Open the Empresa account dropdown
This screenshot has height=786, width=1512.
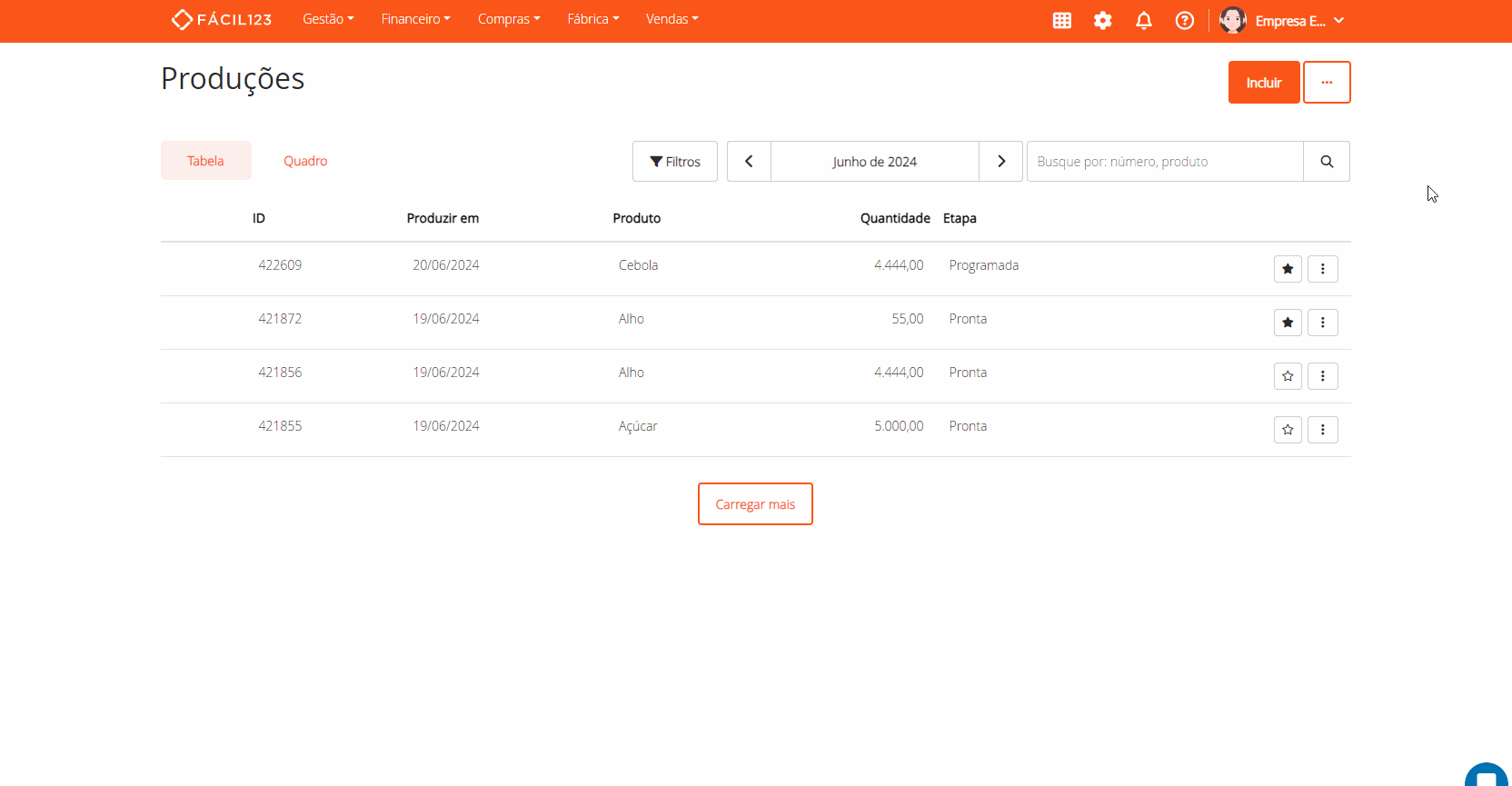coord(1282,21)
